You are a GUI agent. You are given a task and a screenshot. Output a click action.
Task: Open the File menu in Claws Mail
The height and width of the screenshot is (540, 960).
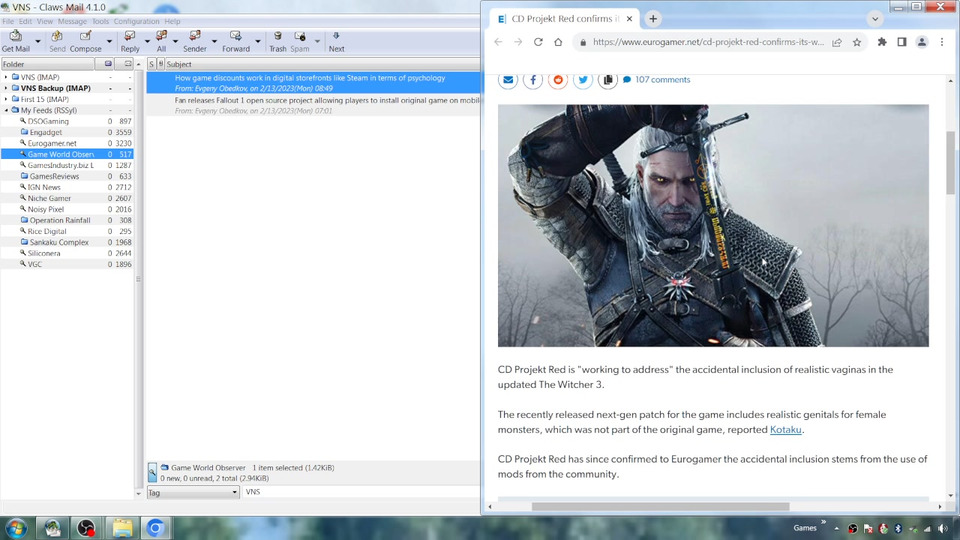coord(8,21)
